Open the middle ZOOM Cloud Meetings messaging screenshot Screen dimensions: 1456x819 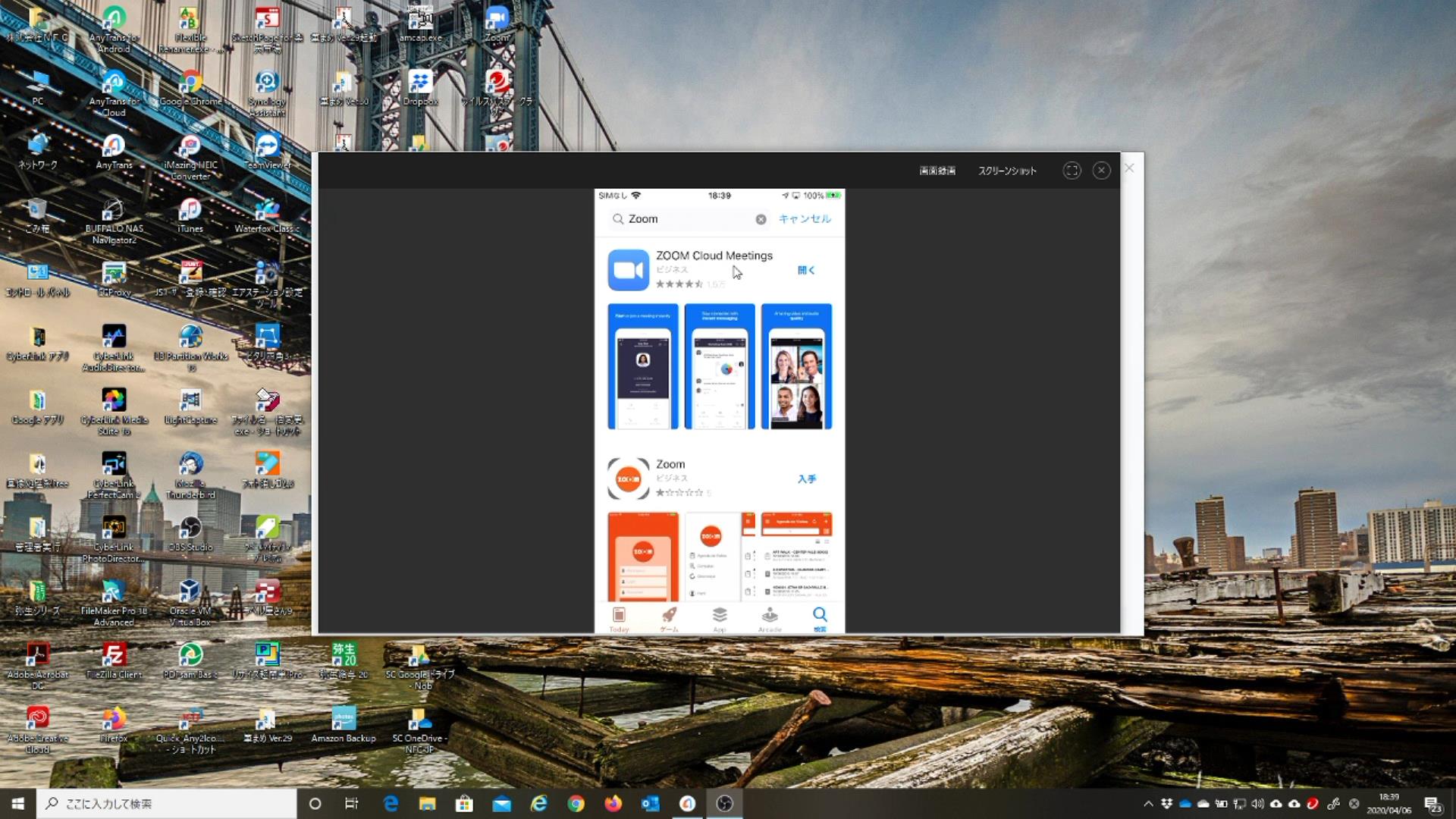coord(720,366)
